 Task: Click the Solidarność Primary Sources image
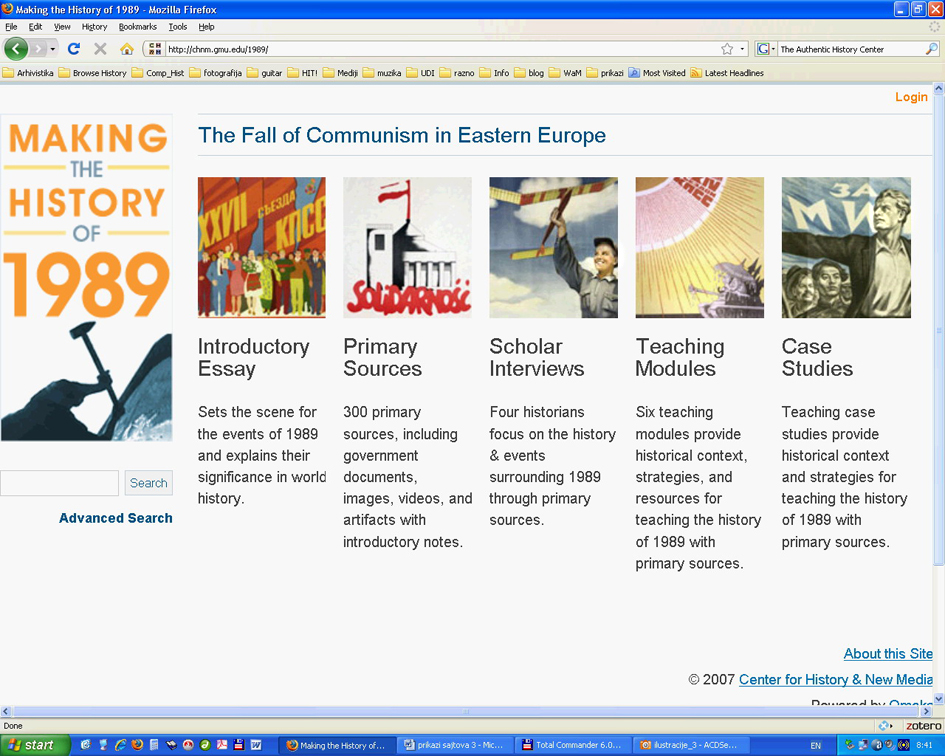[407, 248]
